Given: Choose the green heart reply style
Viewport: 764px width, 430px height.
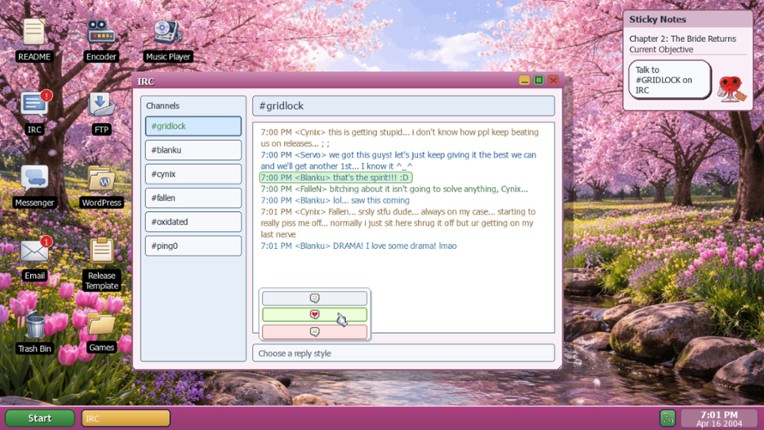Looking at the screenshot, I should click(314, 315).
